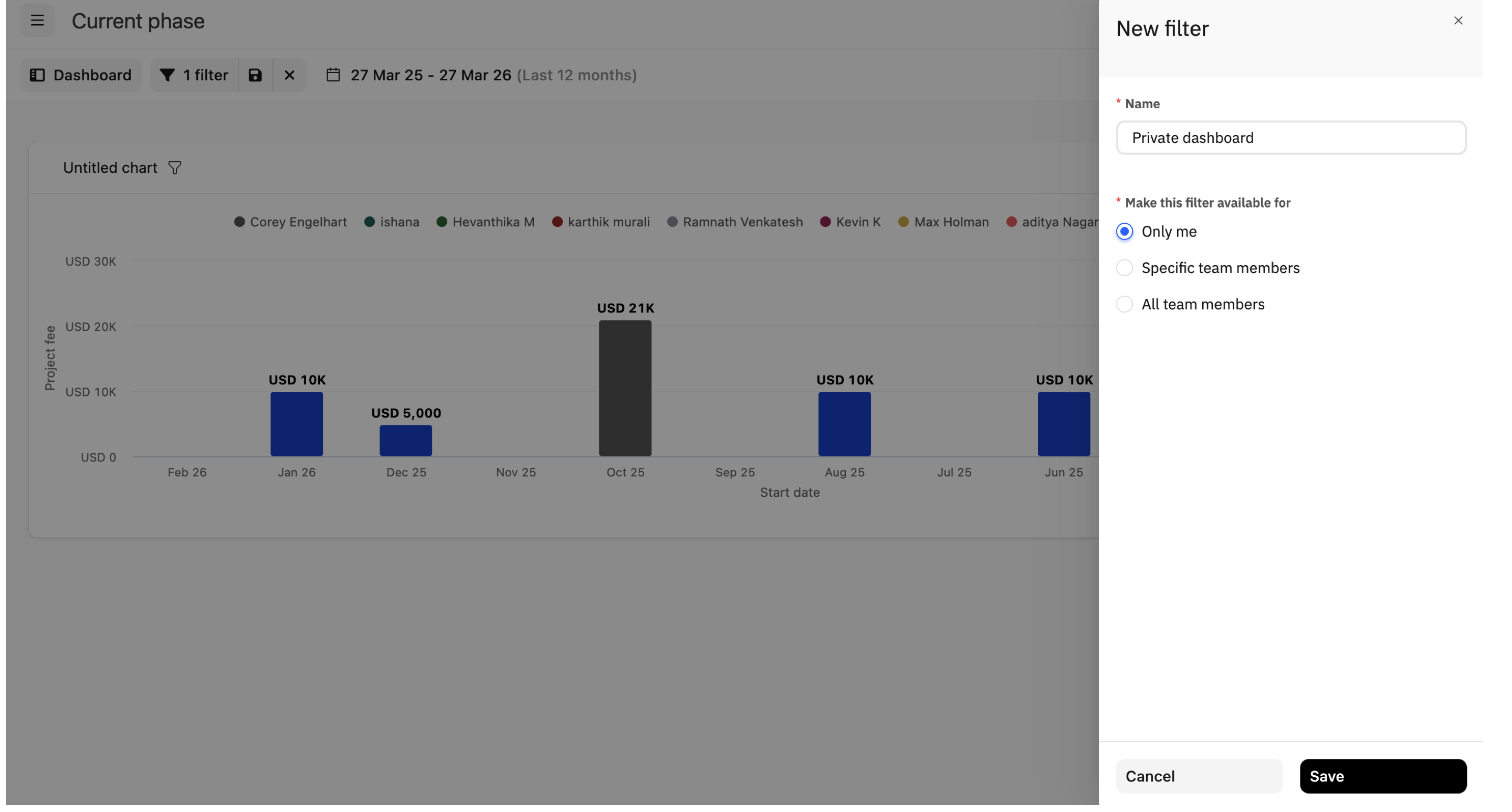Viewport: 1512px width, 812px height.
Task: Toggle Corey Engelhart legend color dot
Action: pos(239,222)
